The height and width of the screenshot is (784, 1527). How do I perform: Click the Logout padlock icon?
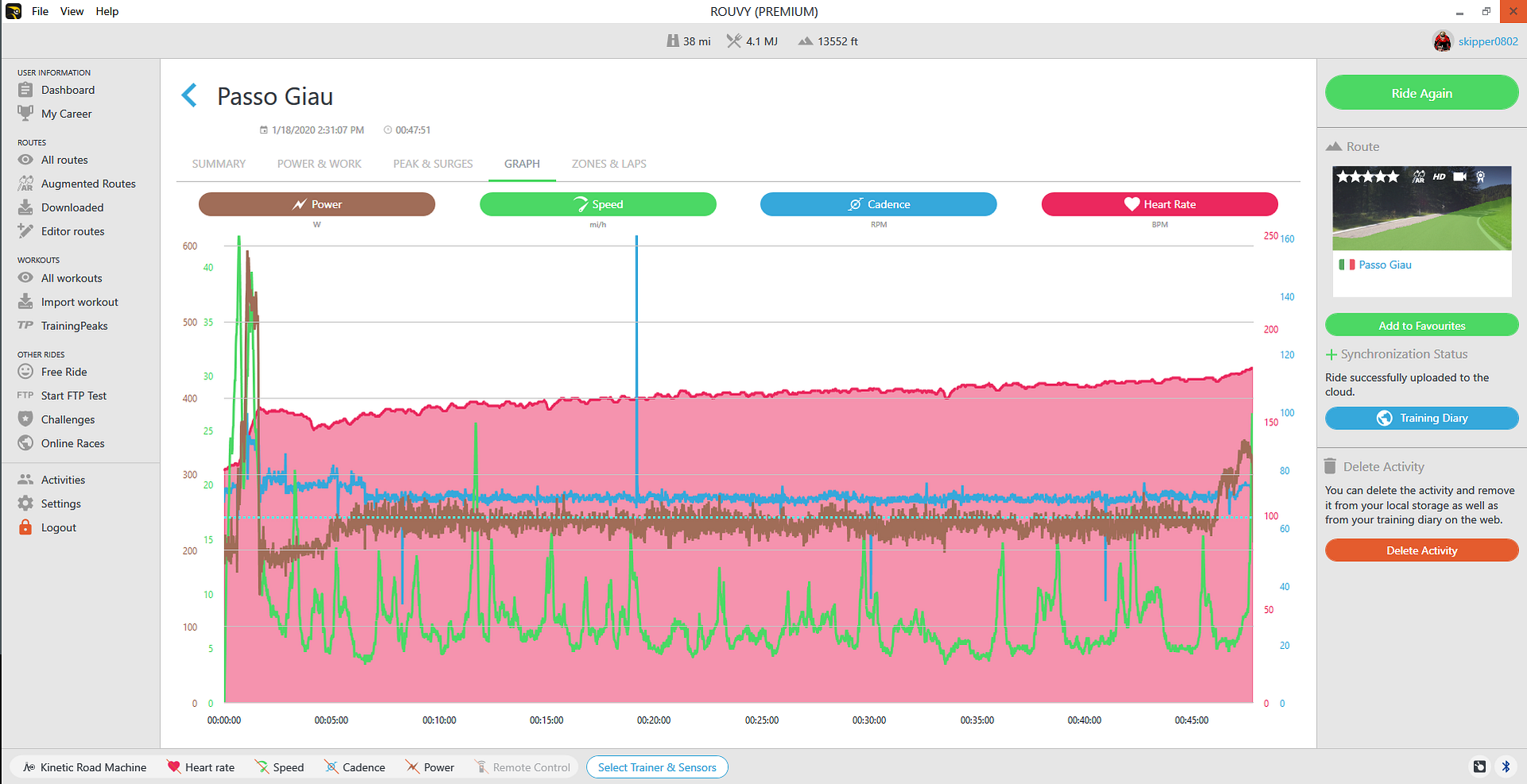pyautogui.click(x=25, y=527)
